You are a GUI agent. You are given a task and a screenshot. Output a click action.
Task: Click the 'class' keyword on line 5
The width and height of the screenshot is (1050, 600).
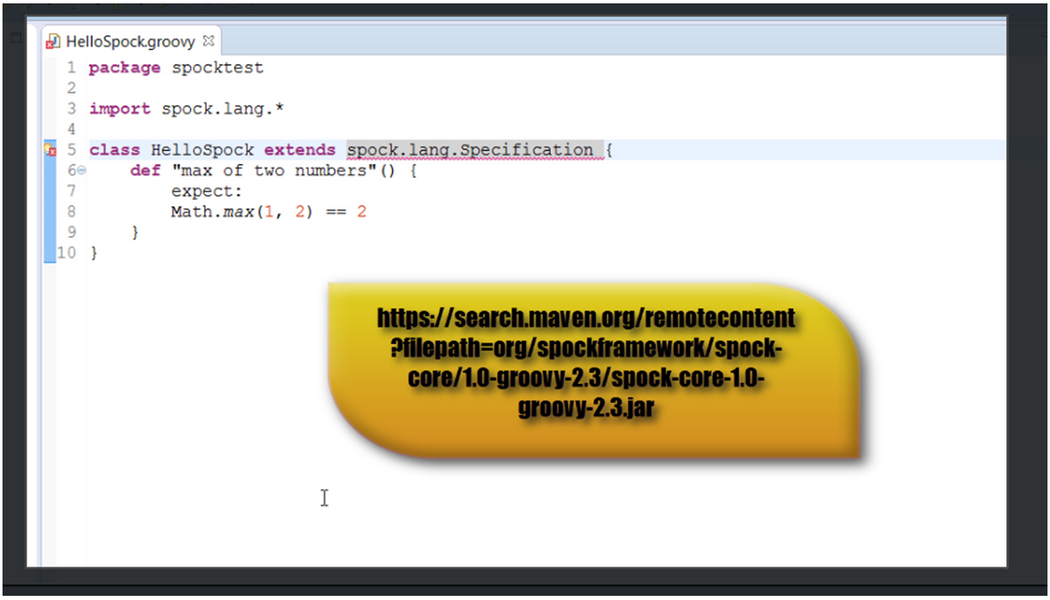(115, 150)
